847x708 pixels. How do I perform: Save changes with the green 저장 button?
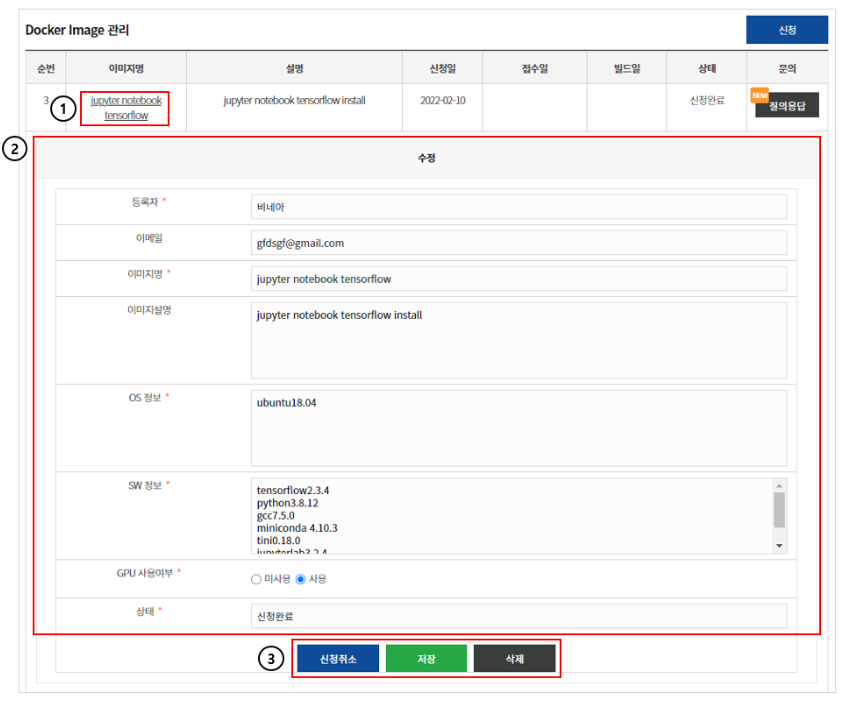click(x=426, y=659)
